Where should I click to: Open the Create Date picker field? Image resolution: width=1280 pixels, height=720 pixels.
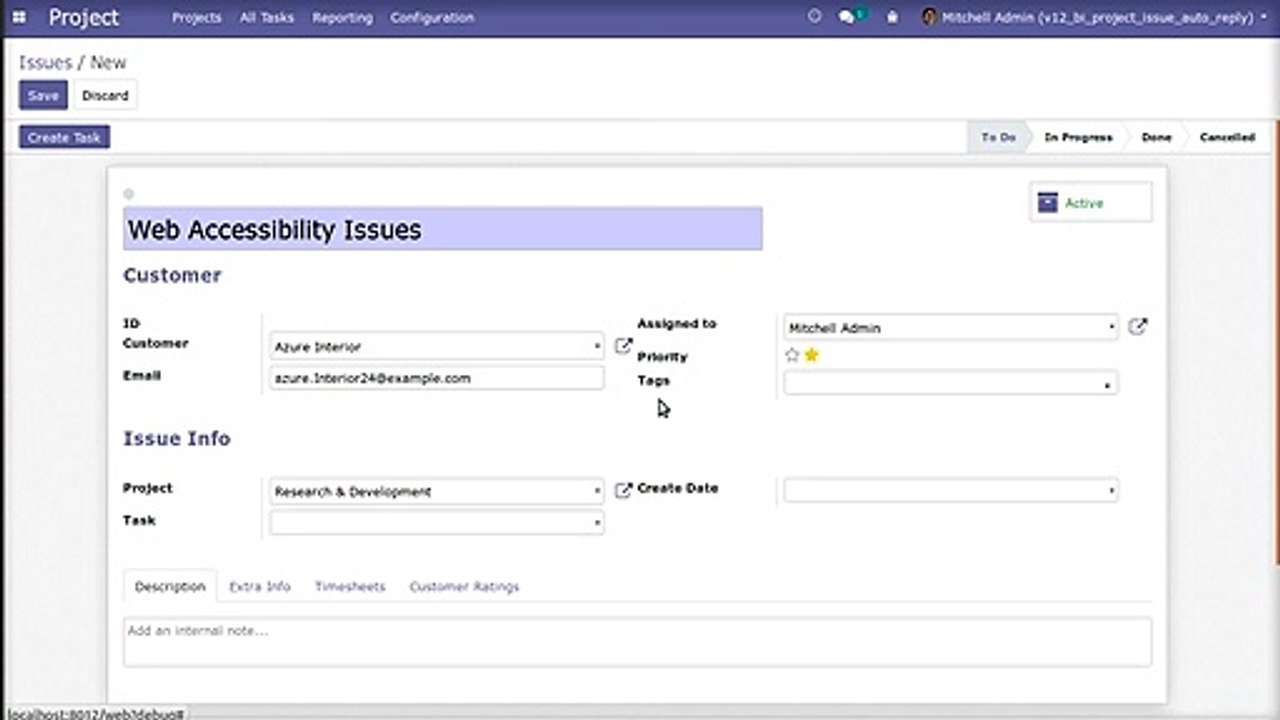(x=950, y=490)
